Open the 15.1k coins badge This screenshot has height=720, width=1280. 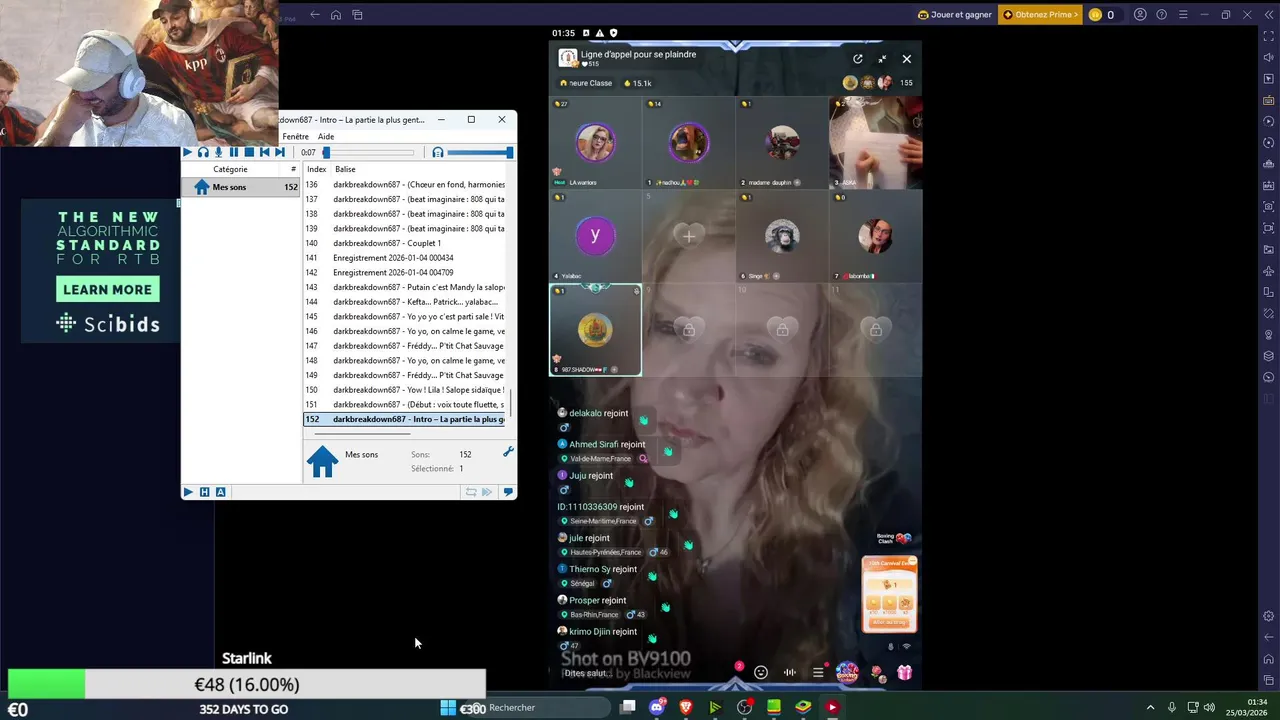coord(638,83)
